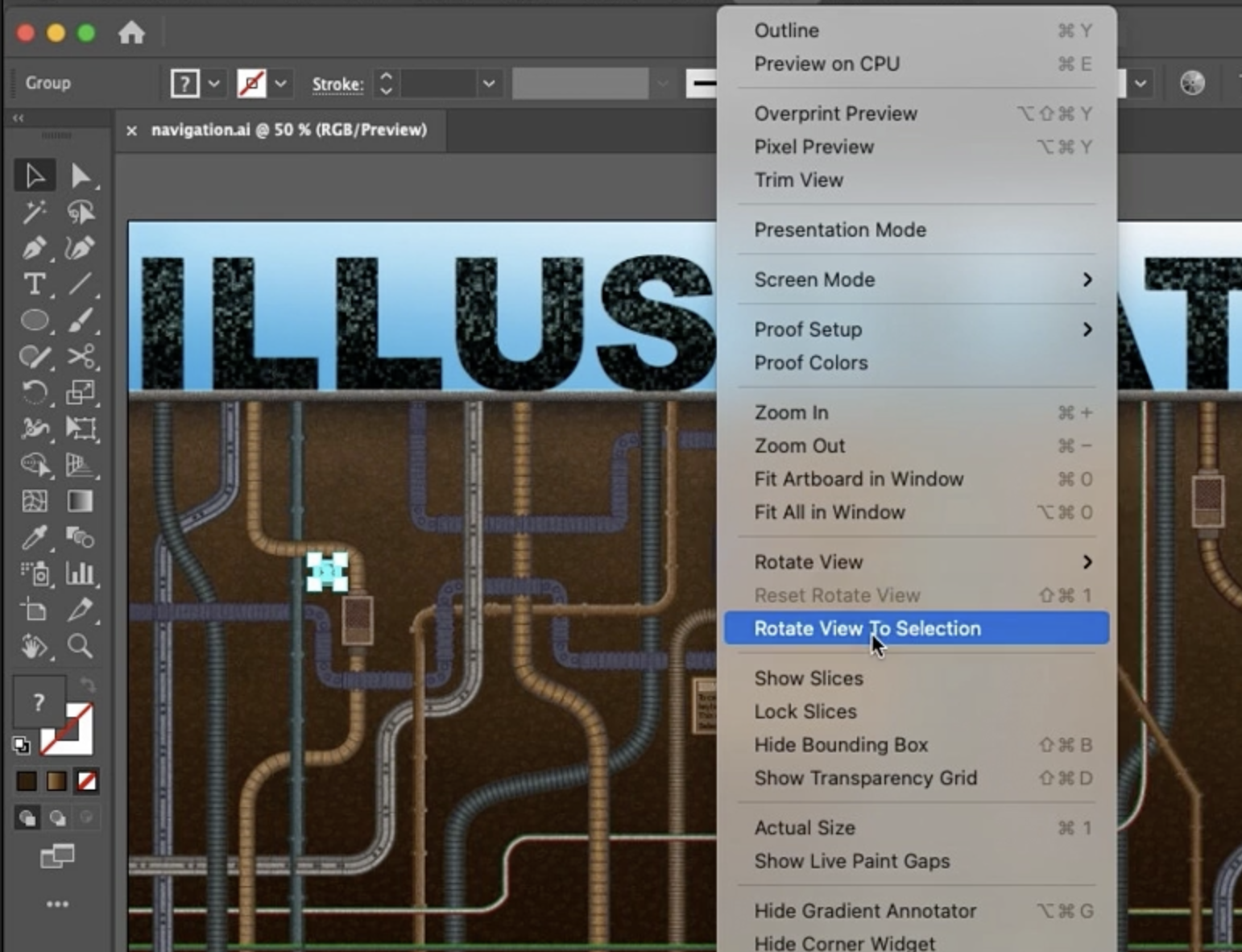This screenshot has height=952, width=1242.
Task: Select the Curvature tool
Action: pyautogui.click(x=80, y=248)
